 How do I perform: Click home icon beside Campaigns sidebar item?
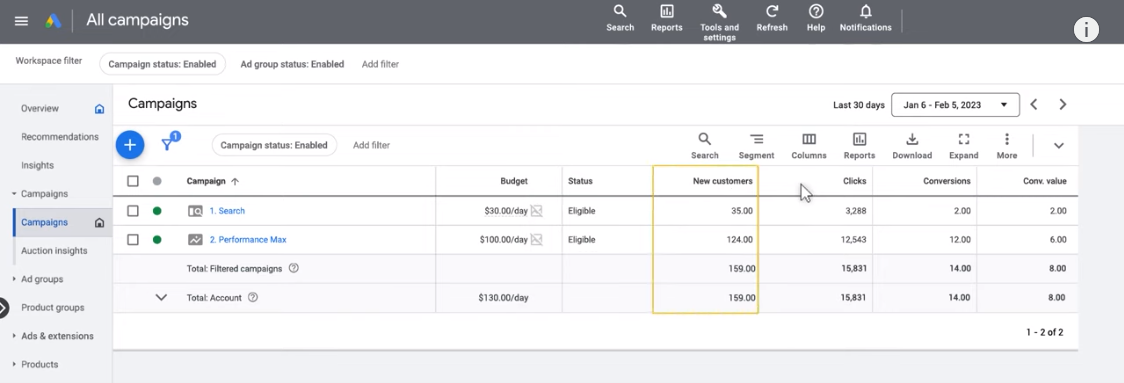point(100,223)
